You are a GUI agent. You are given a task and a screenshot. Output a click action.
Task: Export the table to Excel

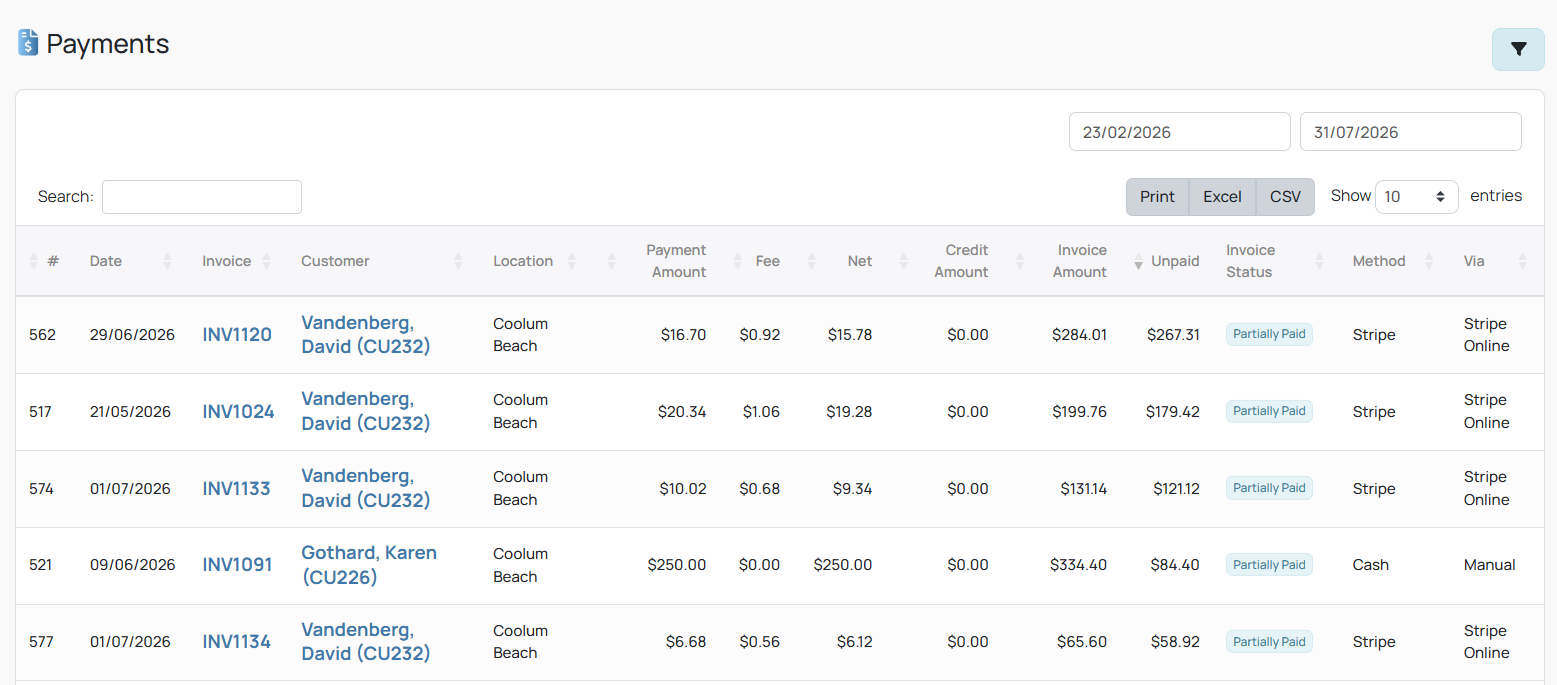(x=1222, y=197)
